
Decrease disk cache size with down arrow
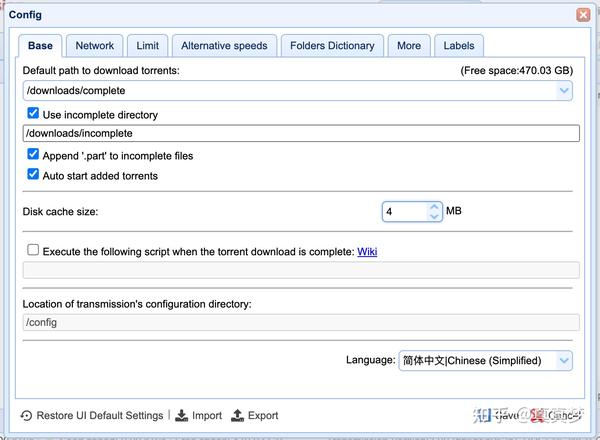pos(434,216)
